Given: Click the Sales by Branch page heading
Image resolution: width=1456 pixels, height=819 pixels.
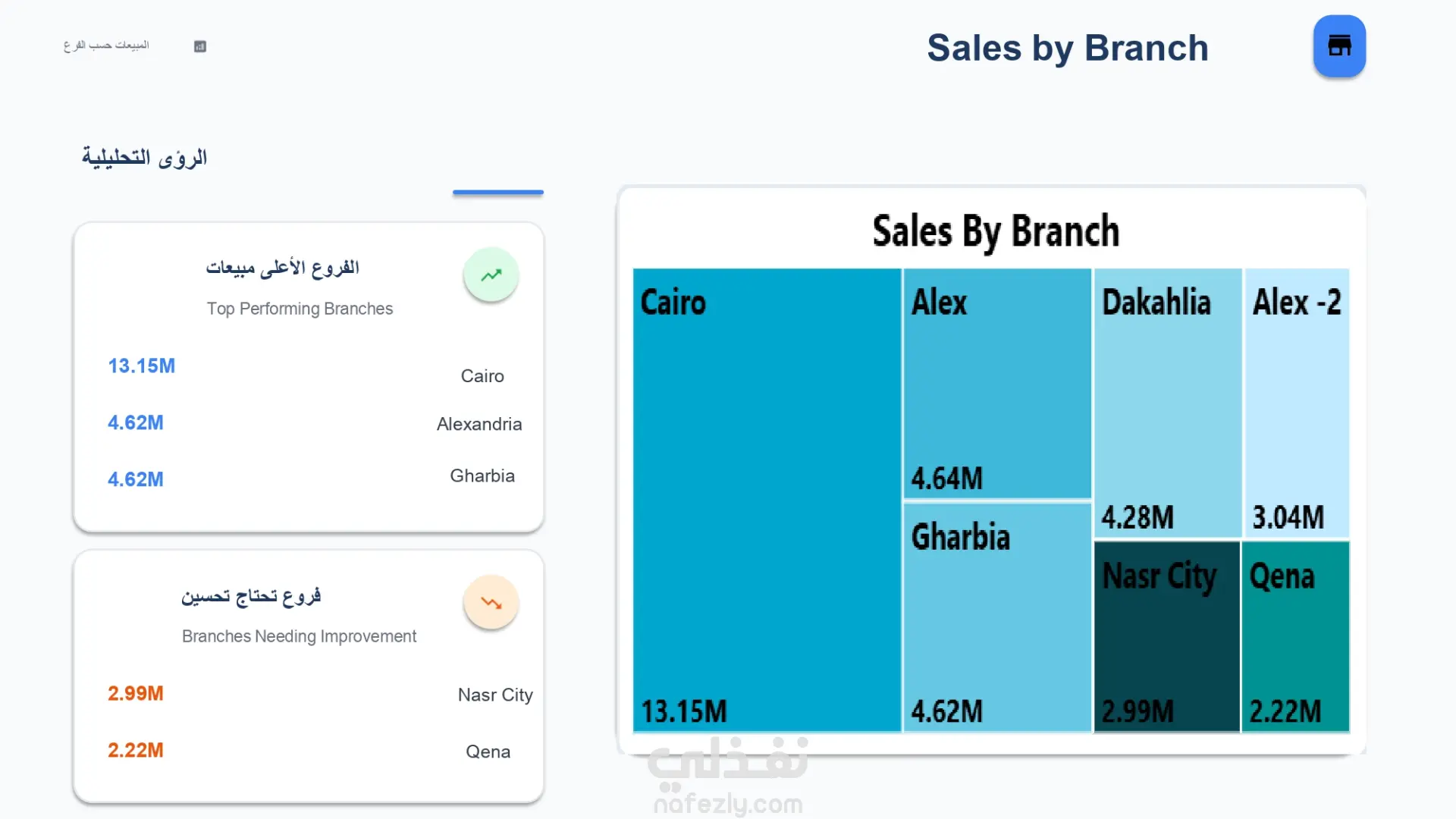Looking at the screenshot, I should coord(1067,48).
